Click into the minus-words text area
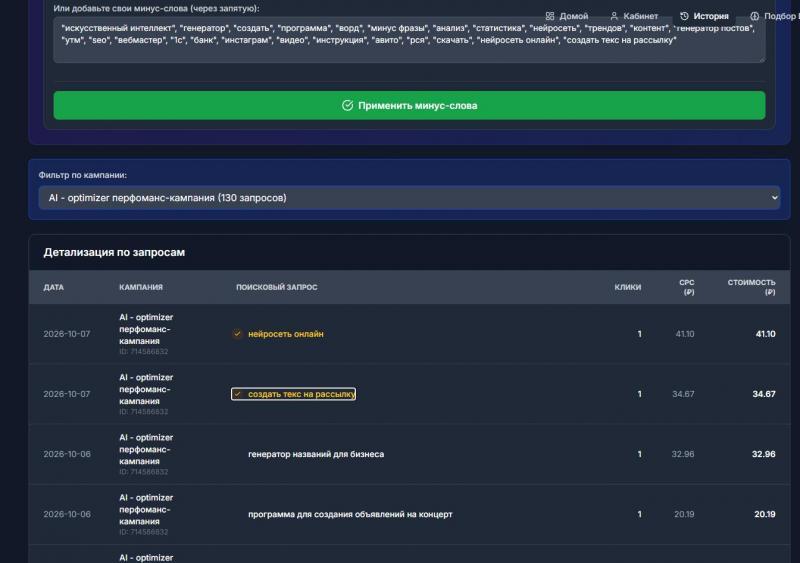The height and width of the screenshot is (563, 800). point(409,40)
